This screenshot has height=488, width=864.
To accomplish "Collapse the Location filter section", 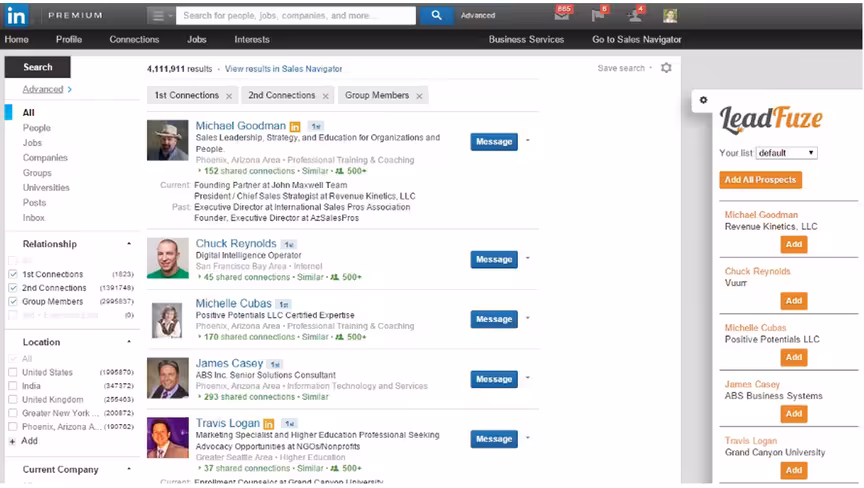I will click(x=129, y=342).
